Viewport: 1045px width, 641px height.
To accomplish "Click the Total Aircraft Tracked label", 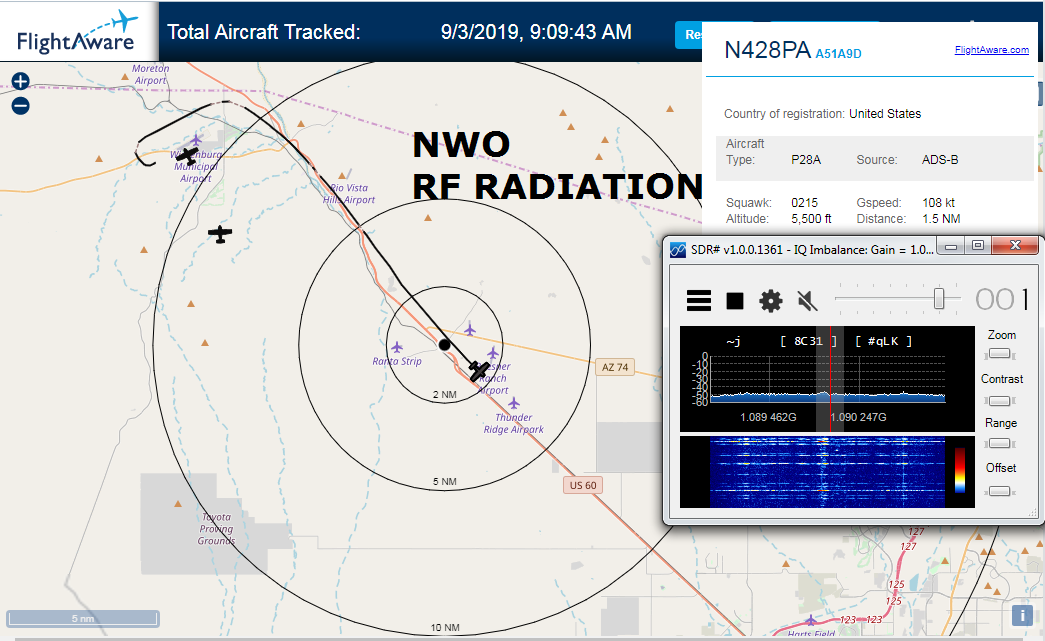I will pos(264,32).
